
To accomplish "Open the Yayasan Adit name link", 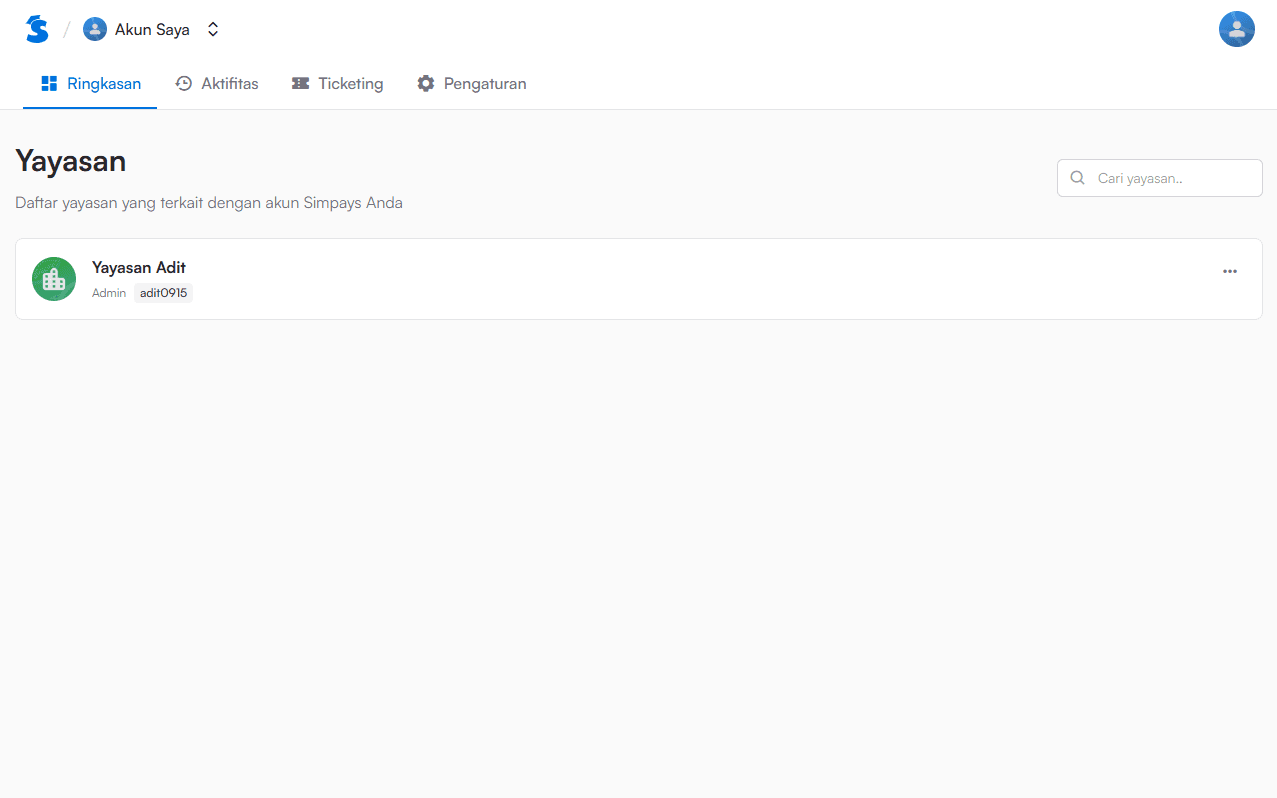I will (x=139, y=267).
